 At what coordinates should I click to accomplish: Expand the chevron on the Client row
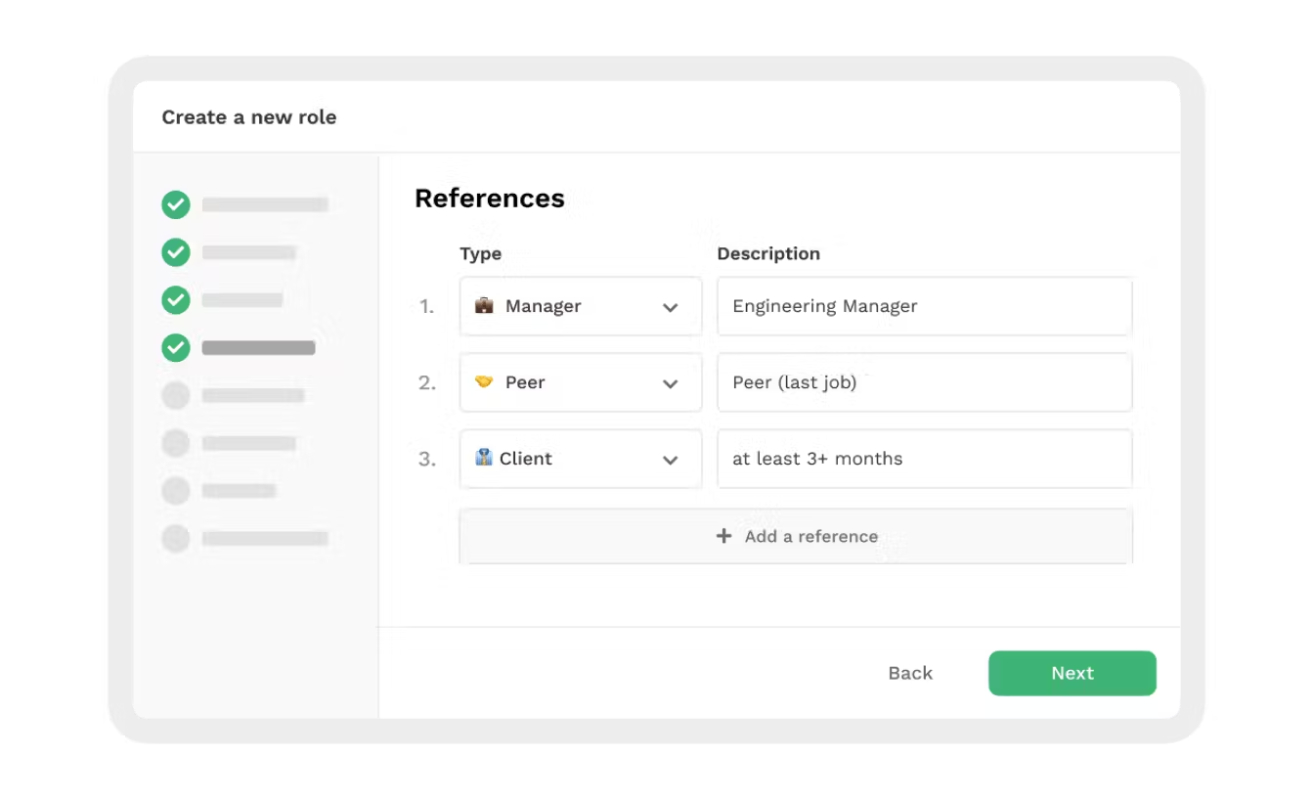670,460
